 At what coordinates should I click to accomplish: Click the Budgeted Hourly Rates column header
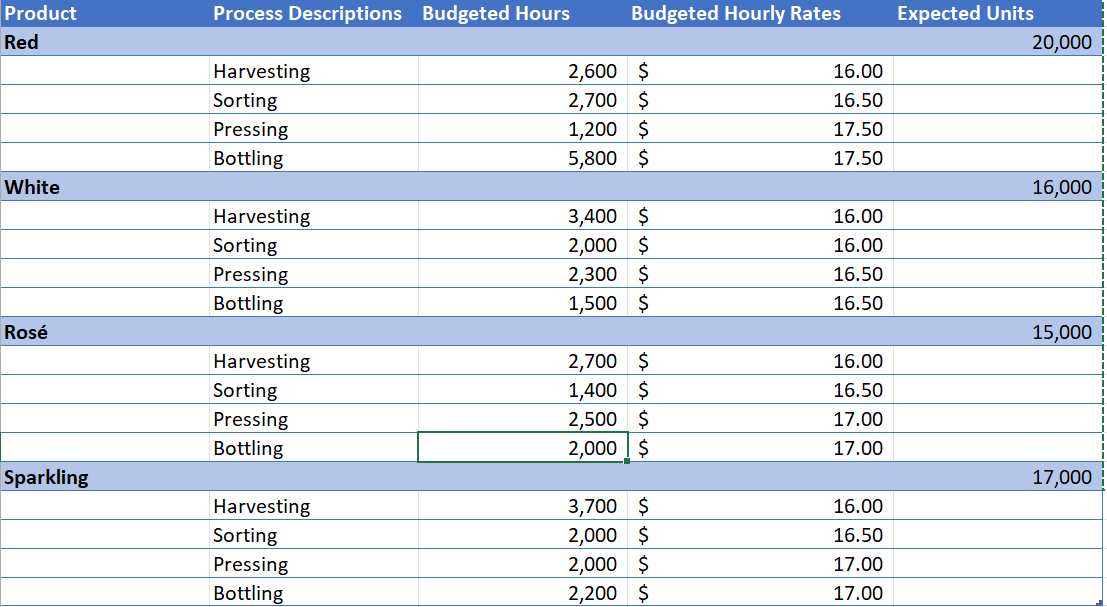pos(736,13)
